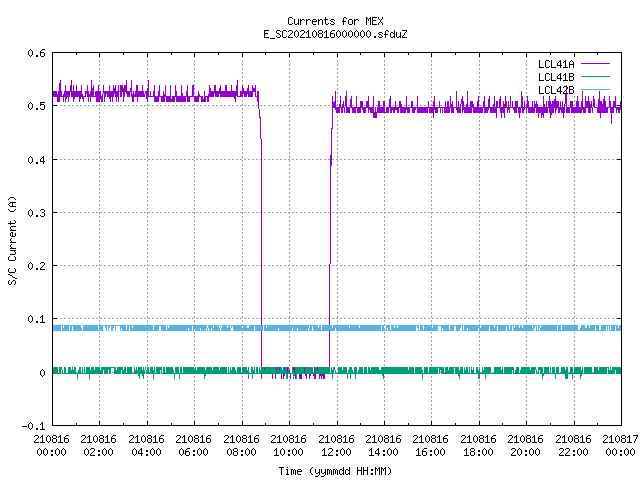Click the x-axis tick 210816 20:00
This screenshot has height=480, width=640.
[x=526, y=446]
